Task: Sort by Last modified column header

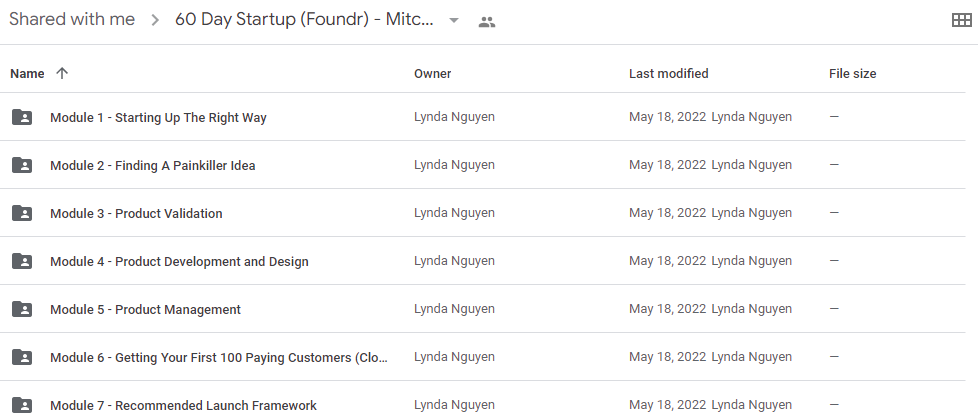Action: pos(669,74)
